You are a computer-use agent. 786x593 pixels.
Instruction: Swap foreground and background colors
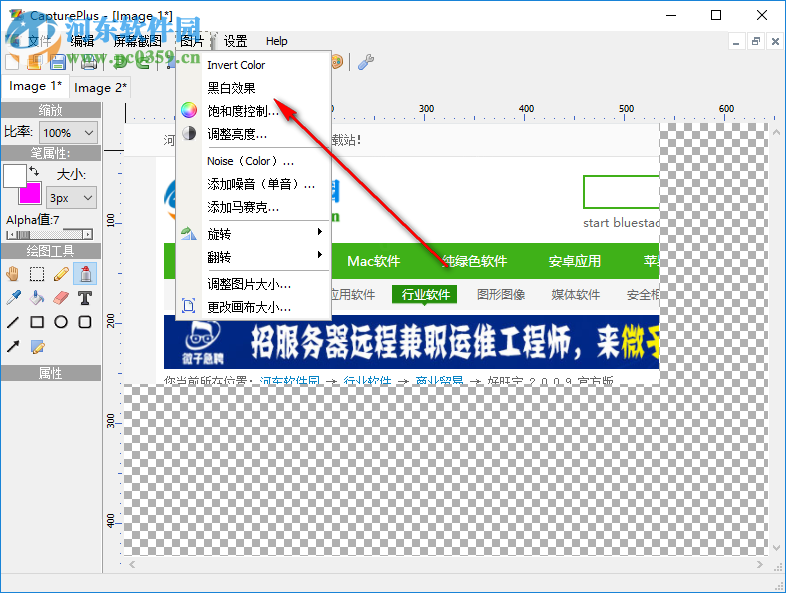pyautogui.click(x=34, y=171)
